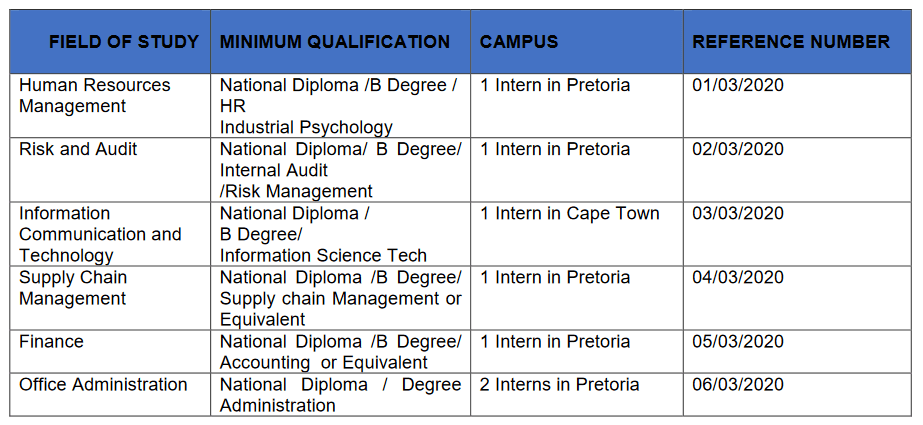Image resolution: width=923 pixels, height=425 pixels.
Task: Click the REFERENCE NUMBER column header
Action: pyautogui.click(x=791, y=42)
